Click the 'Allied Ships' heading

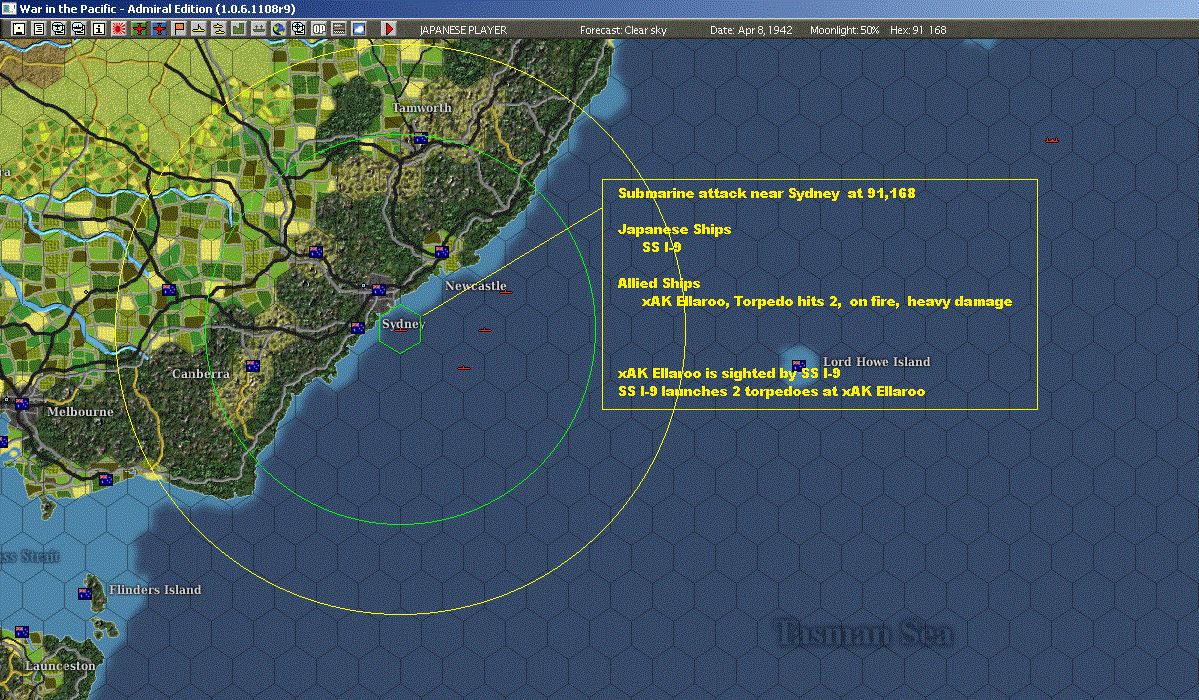pos(658,283)
